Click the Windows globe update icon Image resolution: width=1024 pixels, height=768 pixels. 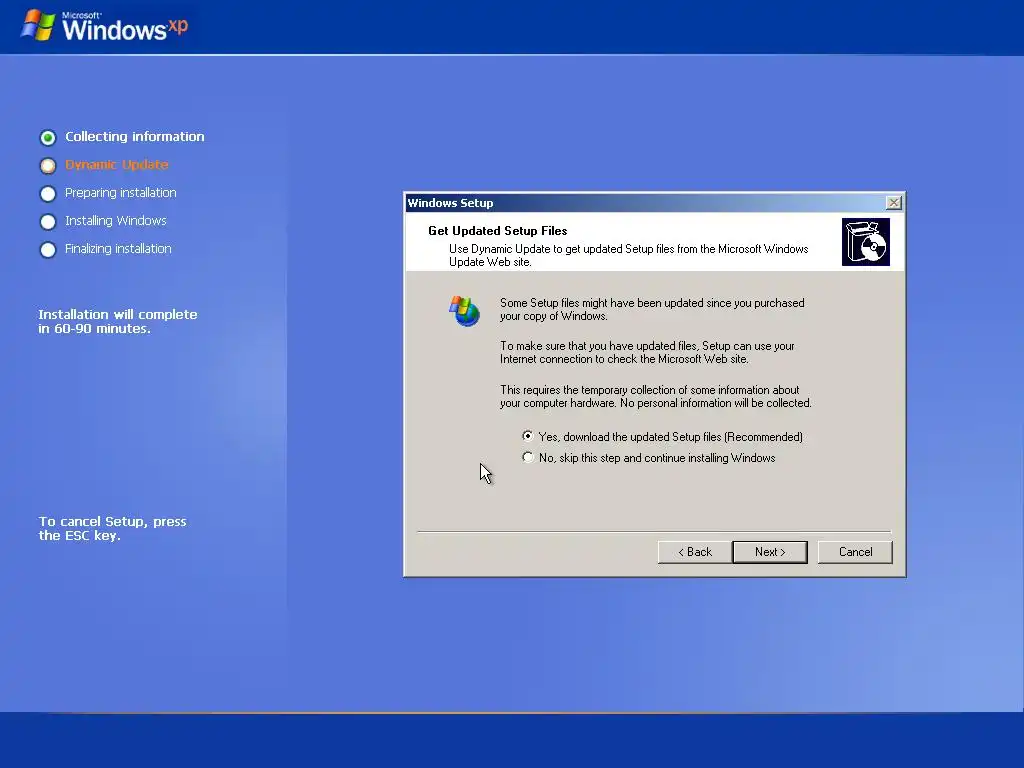pyautogui.click(x=464, y=311)
